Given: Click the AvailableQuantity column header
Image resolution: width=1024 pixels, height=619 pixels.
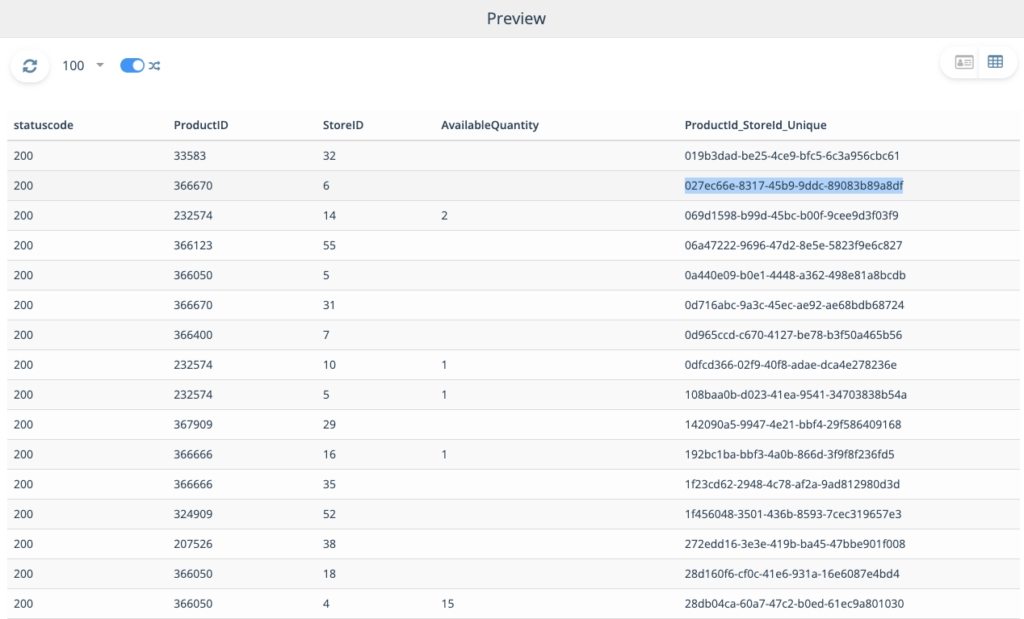Looking at the screenshot, I should 490,125.
